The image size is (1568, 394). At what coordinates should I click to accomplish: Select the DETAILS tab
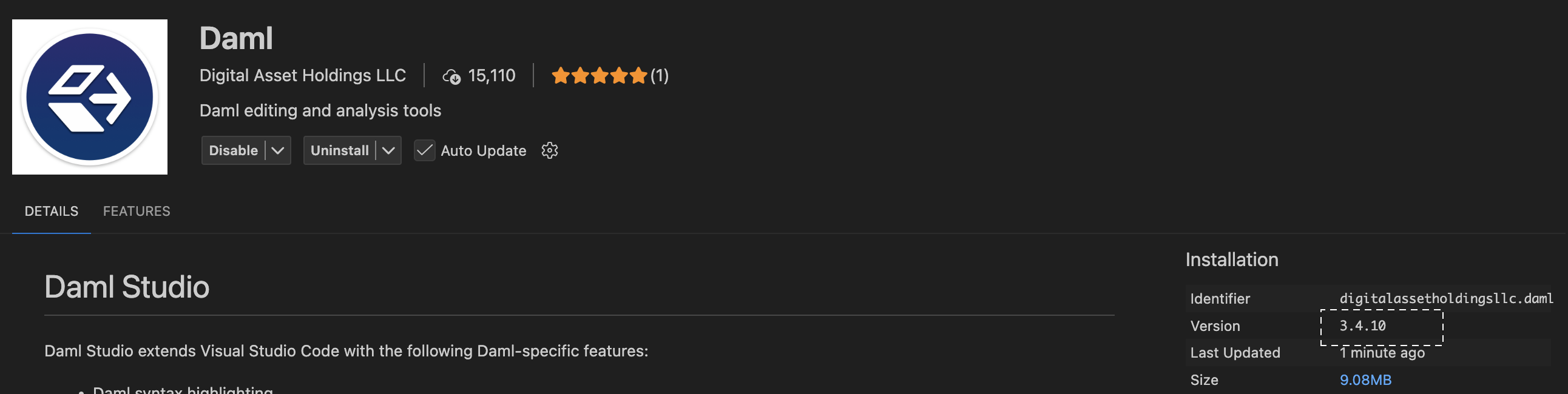(51, 211)
